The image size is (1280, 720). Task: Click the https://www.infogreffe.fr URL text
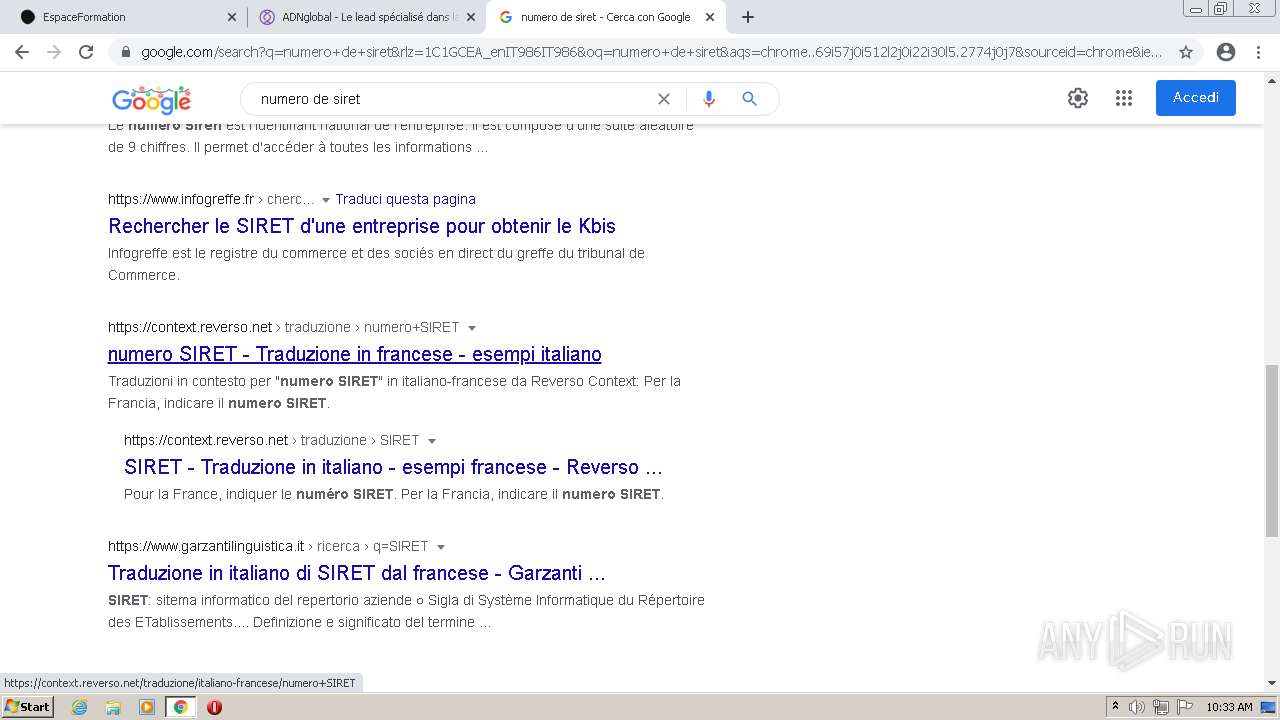181,199
